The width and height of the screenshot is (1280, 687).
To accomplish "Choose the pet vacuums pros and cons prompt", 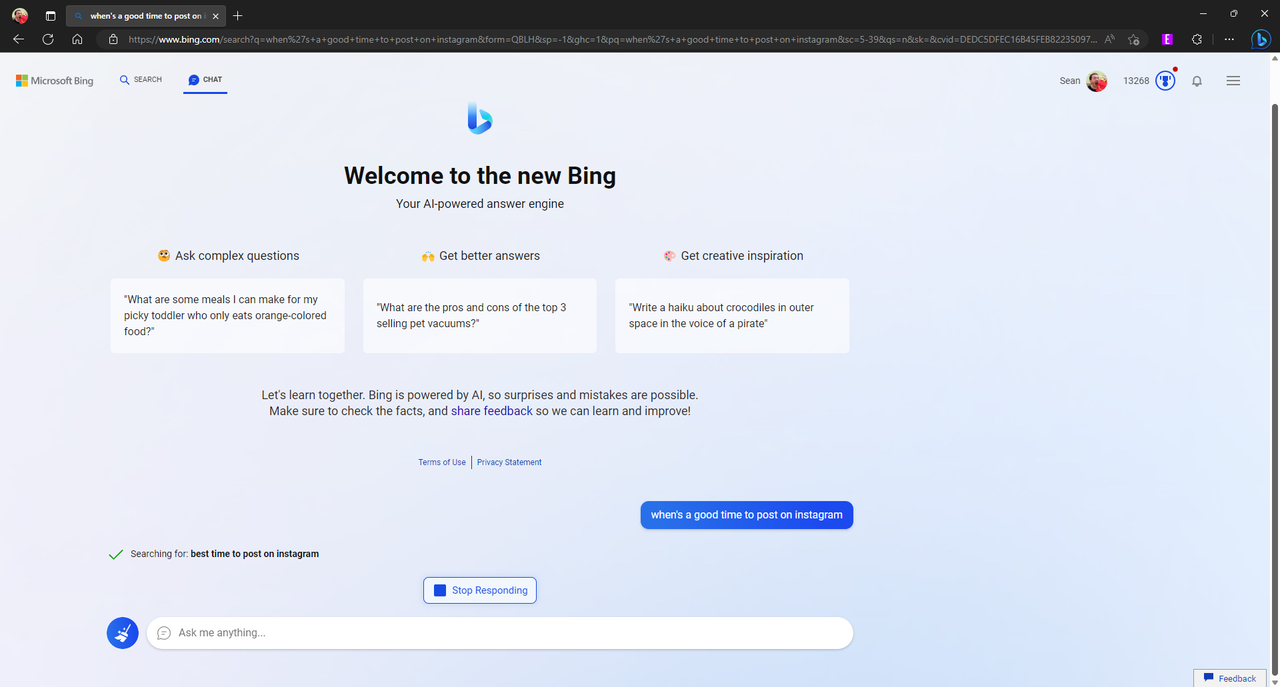I will click(480, 316).
